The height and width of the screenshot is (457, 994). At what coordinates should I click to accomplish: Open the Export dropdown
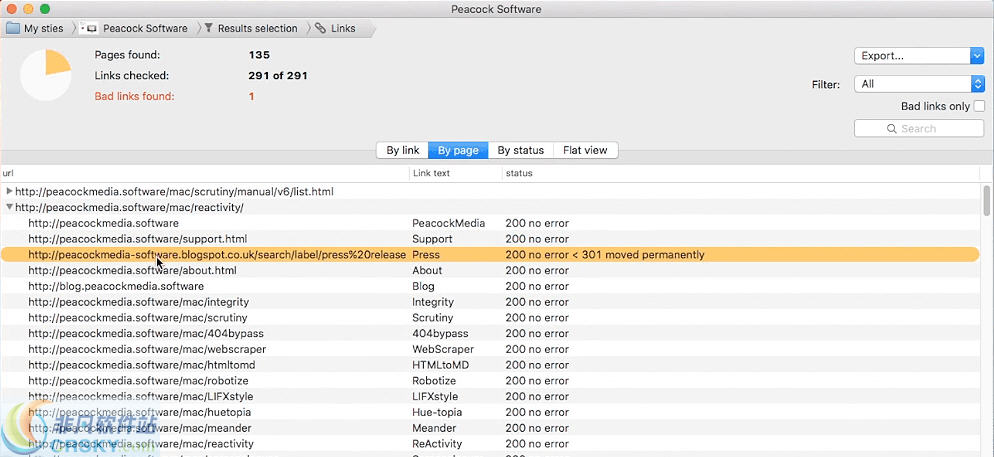click(x=919, y=56)
